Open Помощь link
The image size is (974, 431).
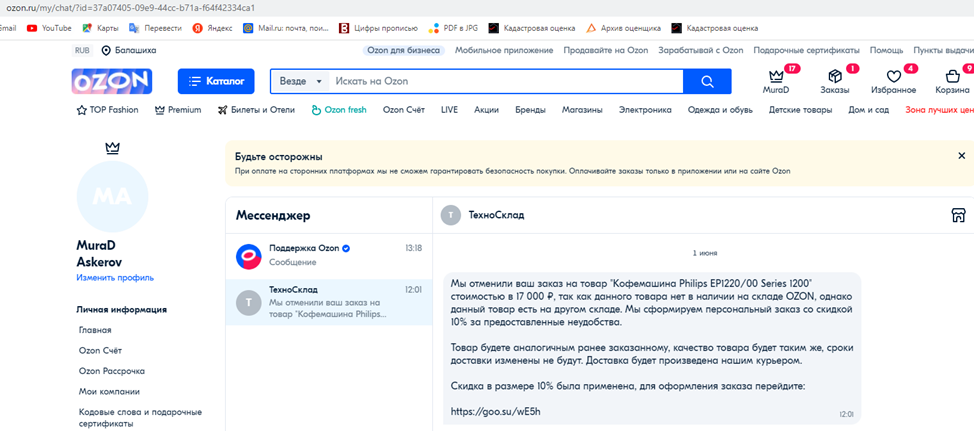tap(886, 50)
